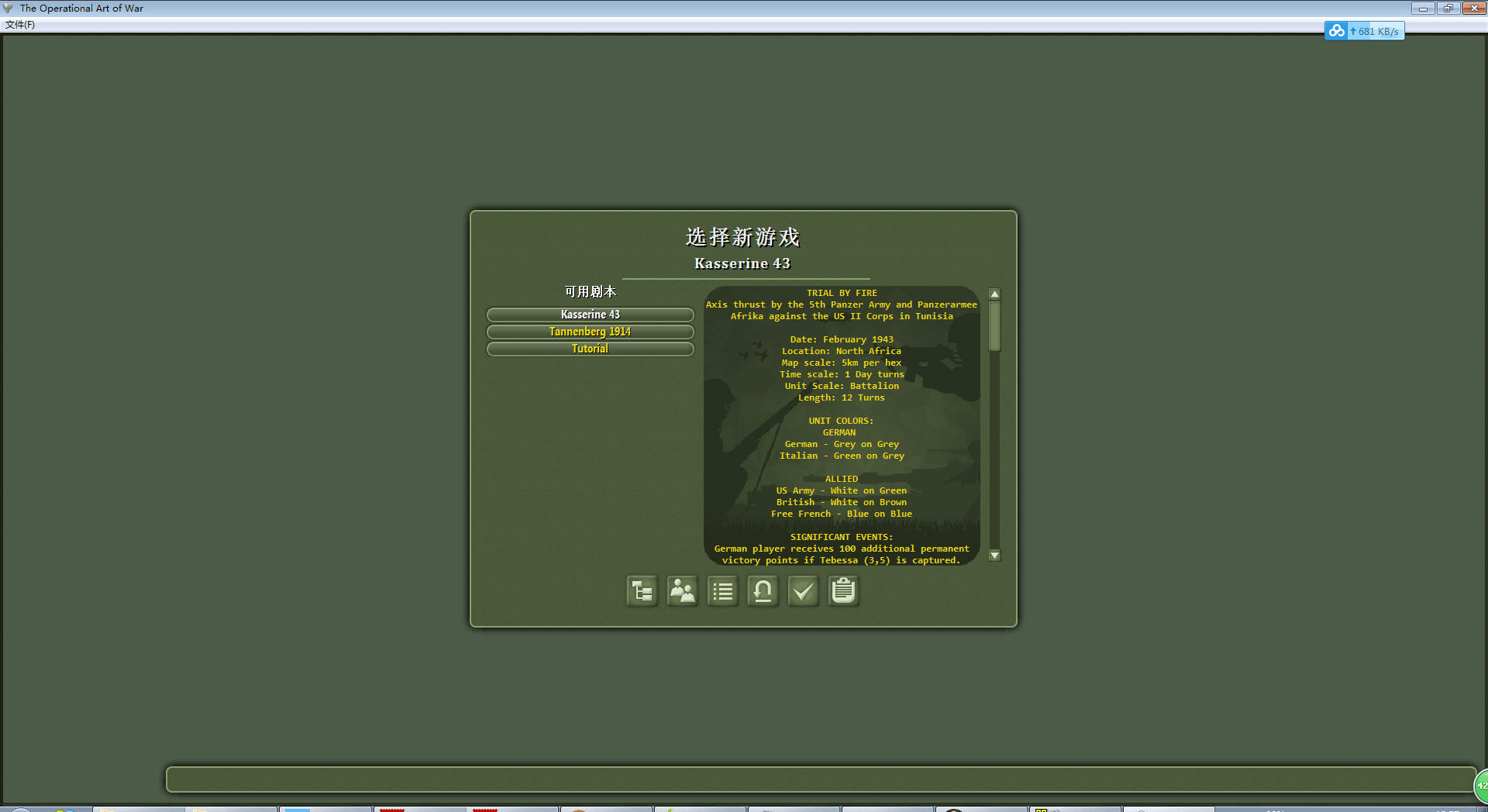
Task: Click the scenario description scrollbar thumb
Action: [x=994, y=326]
